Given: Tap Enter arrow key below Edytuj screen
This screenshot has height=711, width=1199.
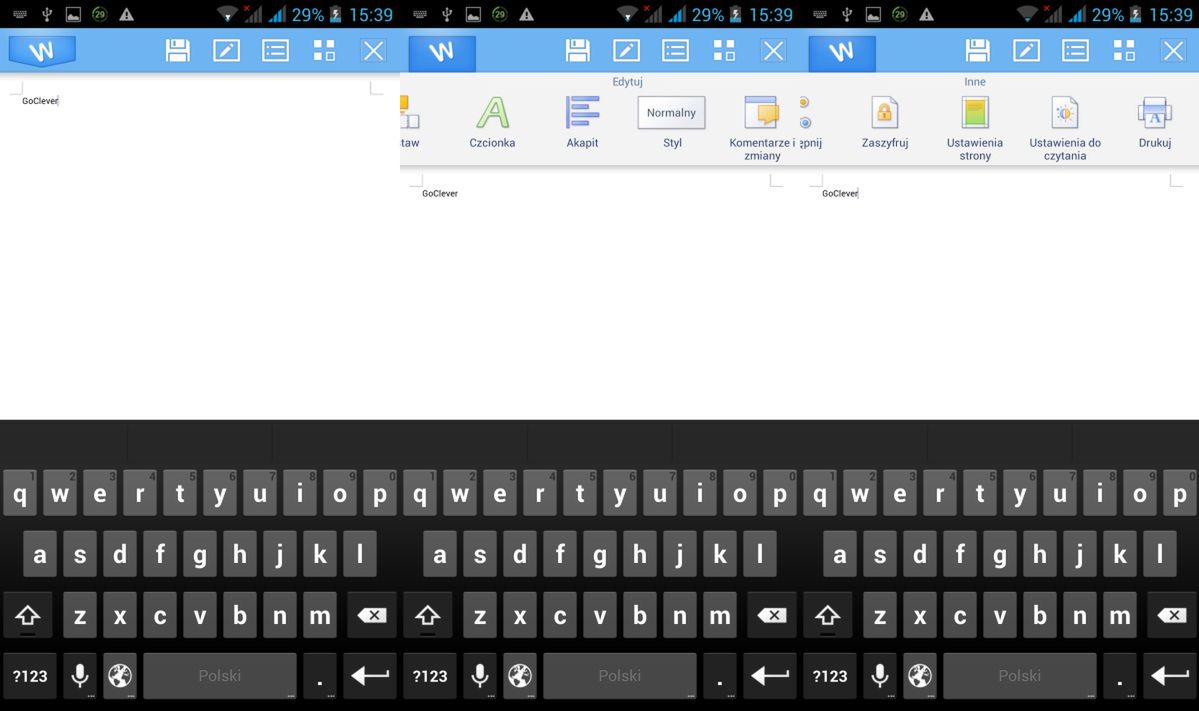Looking at the screenshot, I should pyautogui.click(x=770, y=676).
